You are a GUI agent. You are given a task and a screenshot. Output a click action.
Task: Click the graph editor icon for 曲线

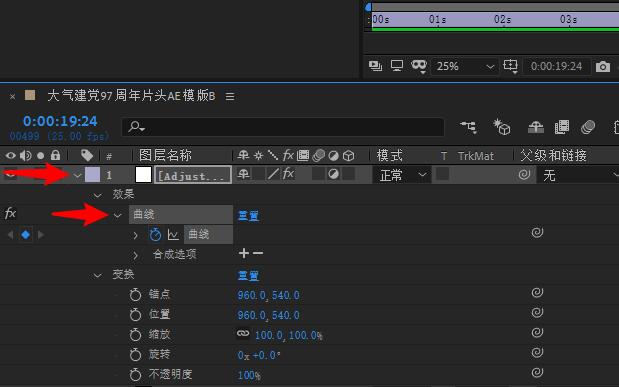click(x=173, y=235)
